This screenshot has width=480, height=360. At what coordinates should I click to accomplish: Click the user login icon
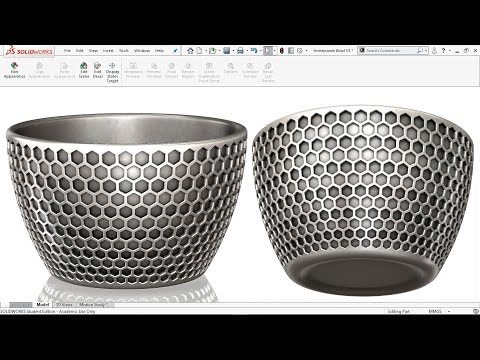pos(434,51)
